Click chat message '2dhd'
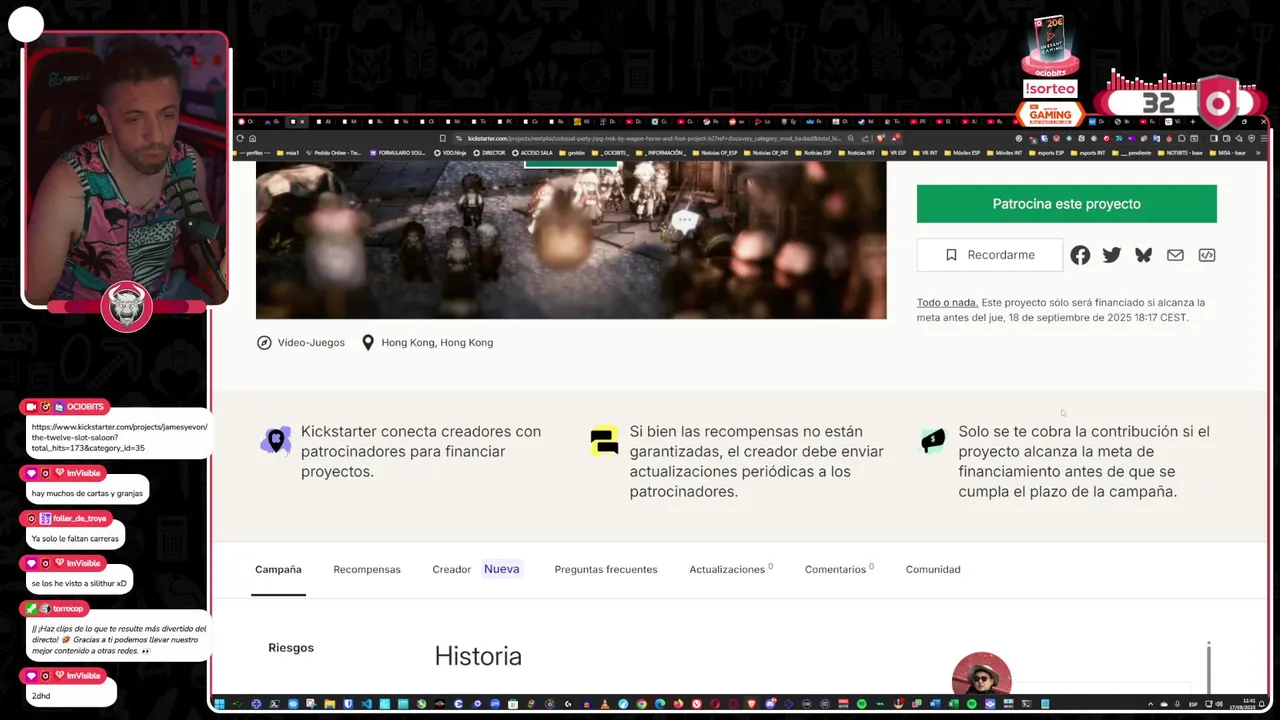This screenshot has width=1280, height=720. coord(41,696)
